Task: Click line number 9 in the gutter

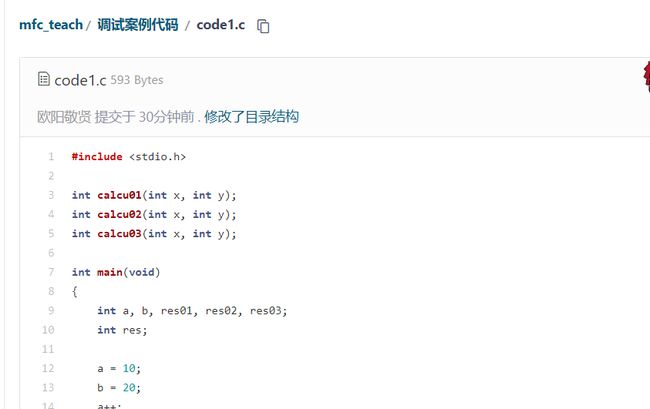Action: click(x=51, y=311)
